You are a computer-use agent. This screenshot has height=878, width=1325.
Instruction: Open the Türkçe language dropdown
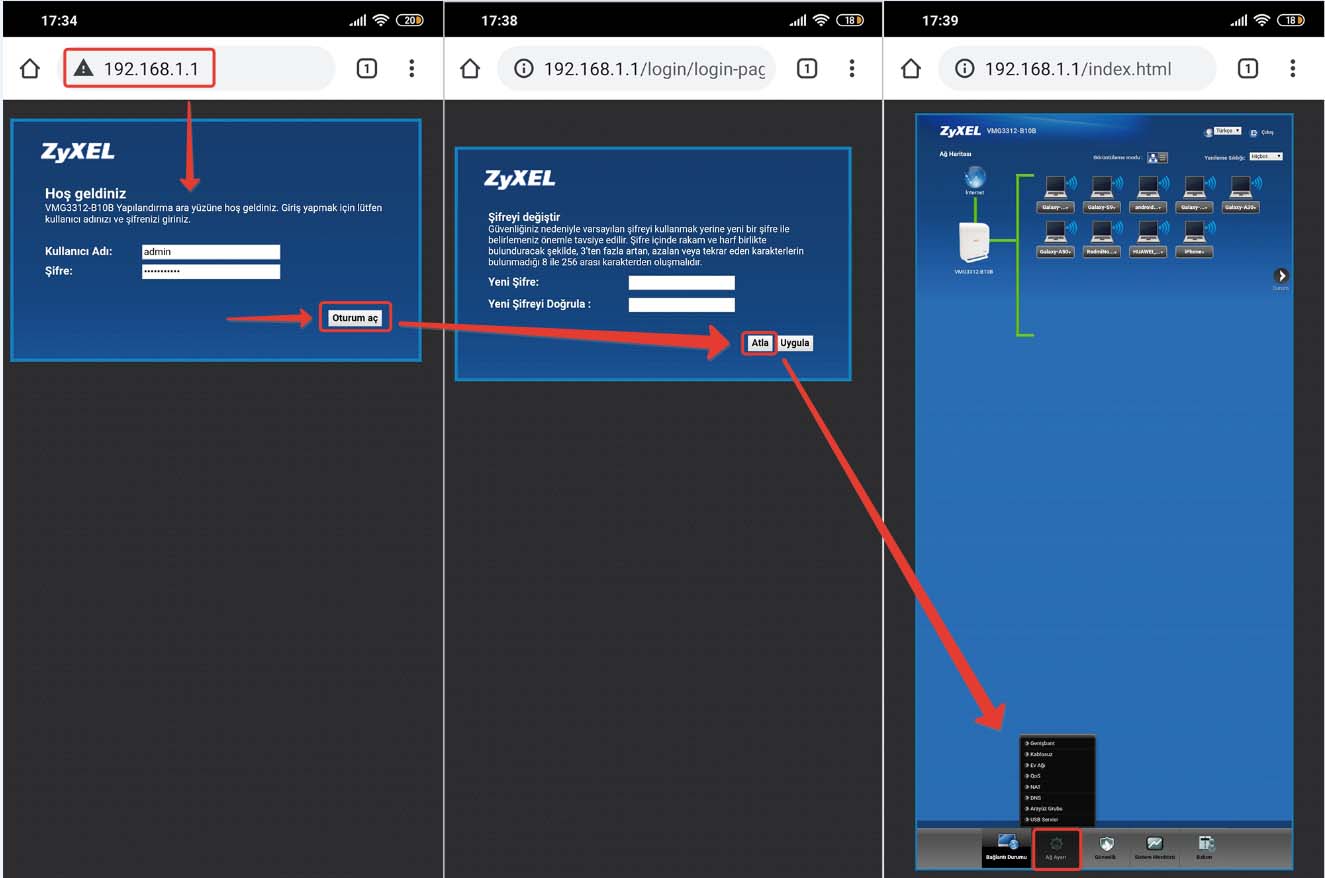pos(1227,131)
